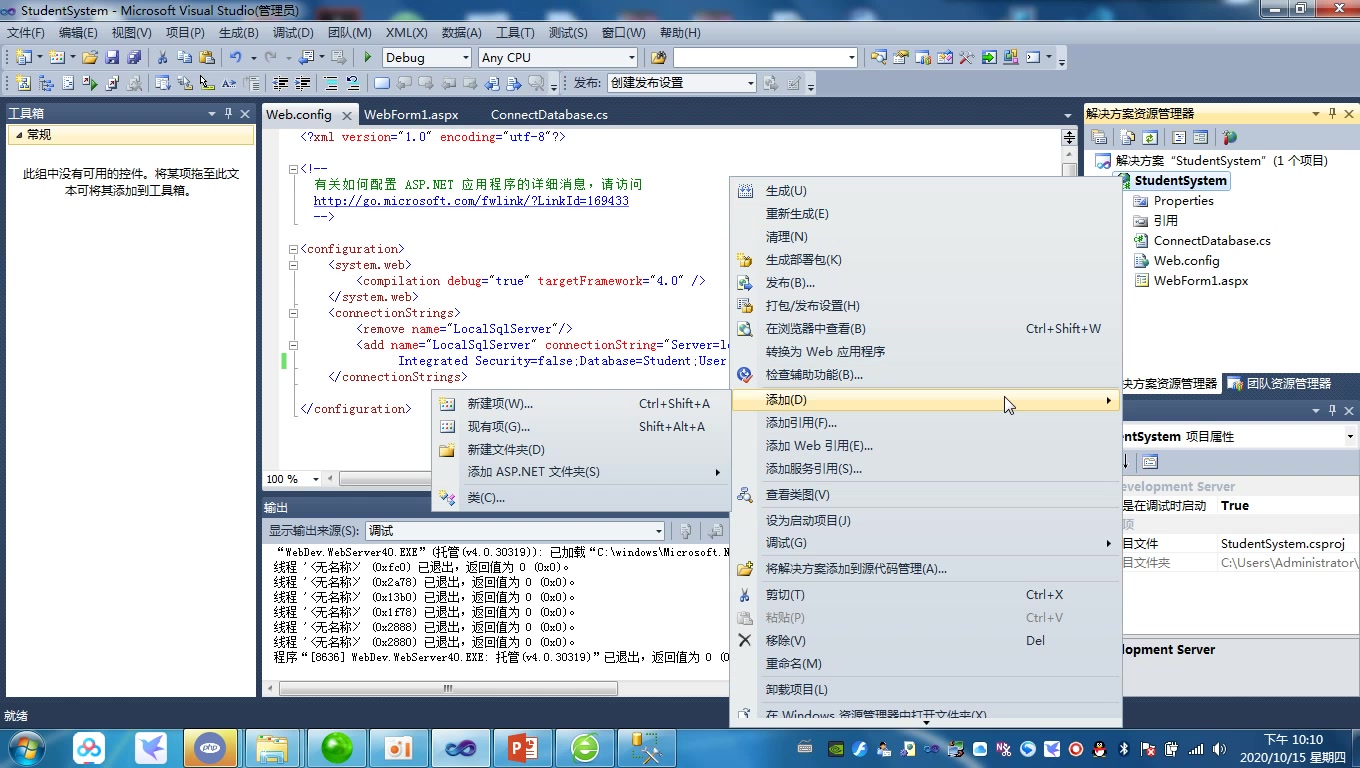Click Refresh icon in Solution Explorer toolbar
Image resolution: width=1360 pixels, height=768 pixels.
tap(1150, 138)
